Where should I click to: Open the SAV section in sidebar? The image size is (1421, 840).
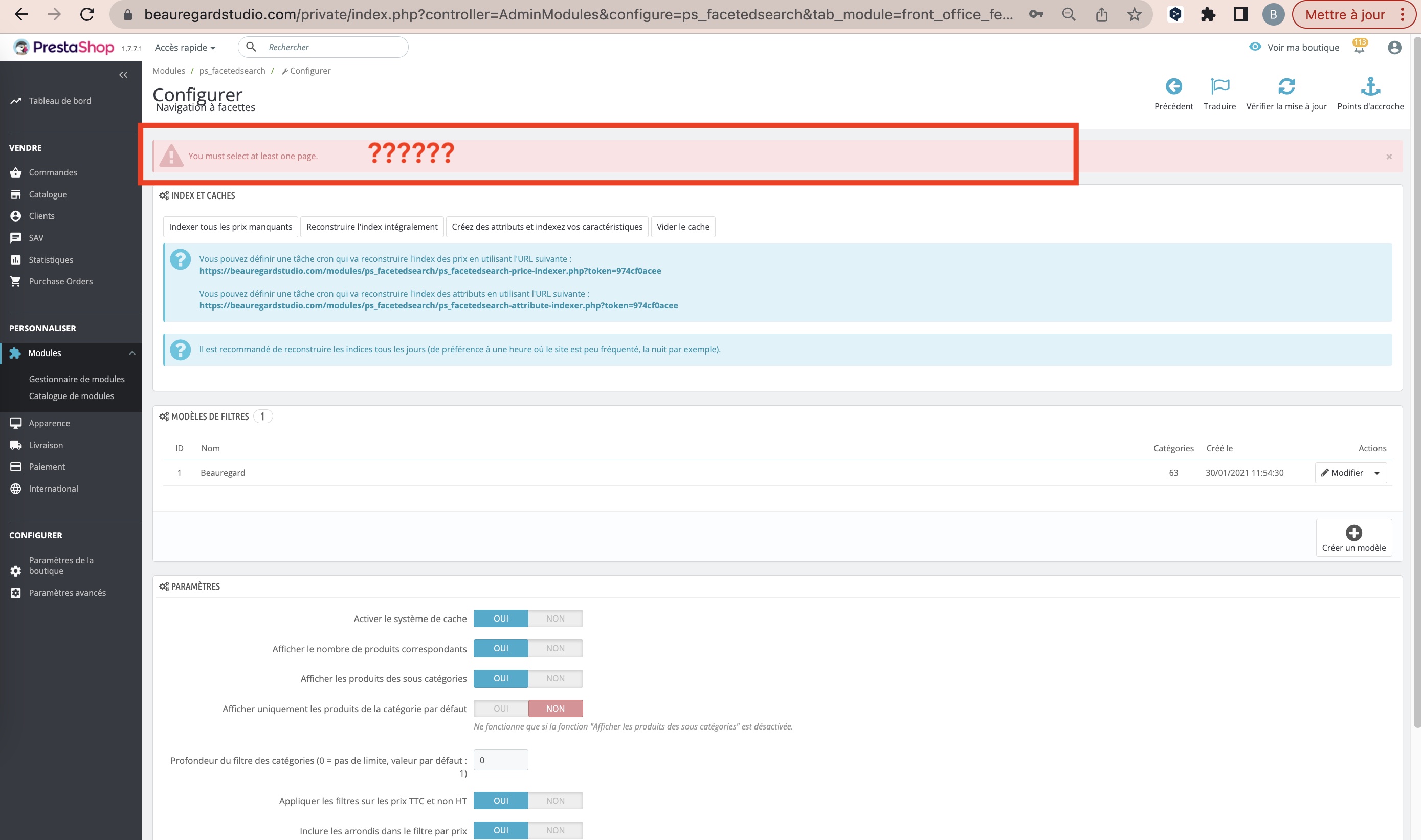tap(36, 237)
